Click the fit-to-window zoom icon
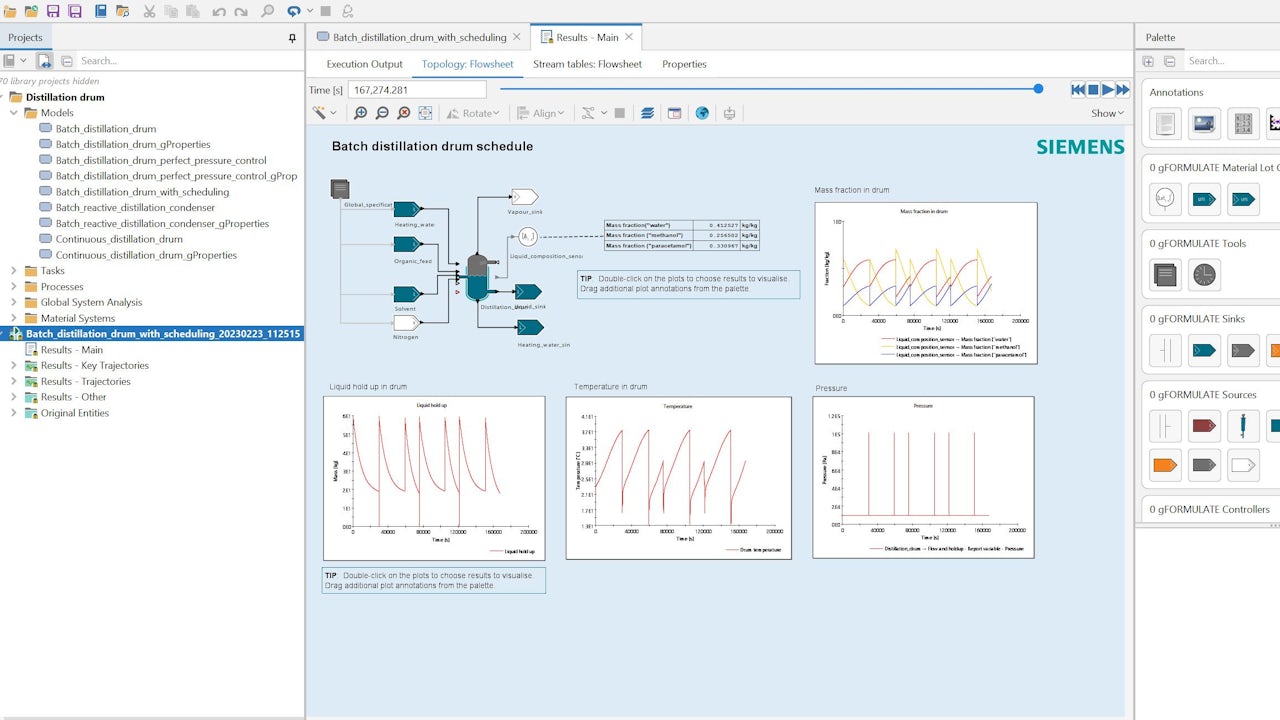The width and height of the screenshot is (1280, 720). (425, 113)
